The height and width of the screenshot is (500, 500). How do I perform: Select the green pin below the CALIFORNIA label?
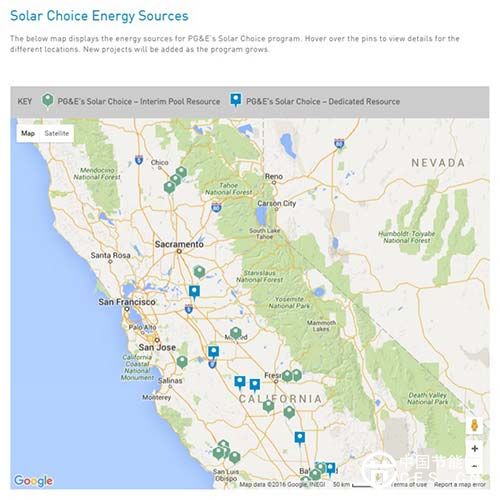click(x=268, y=407)
